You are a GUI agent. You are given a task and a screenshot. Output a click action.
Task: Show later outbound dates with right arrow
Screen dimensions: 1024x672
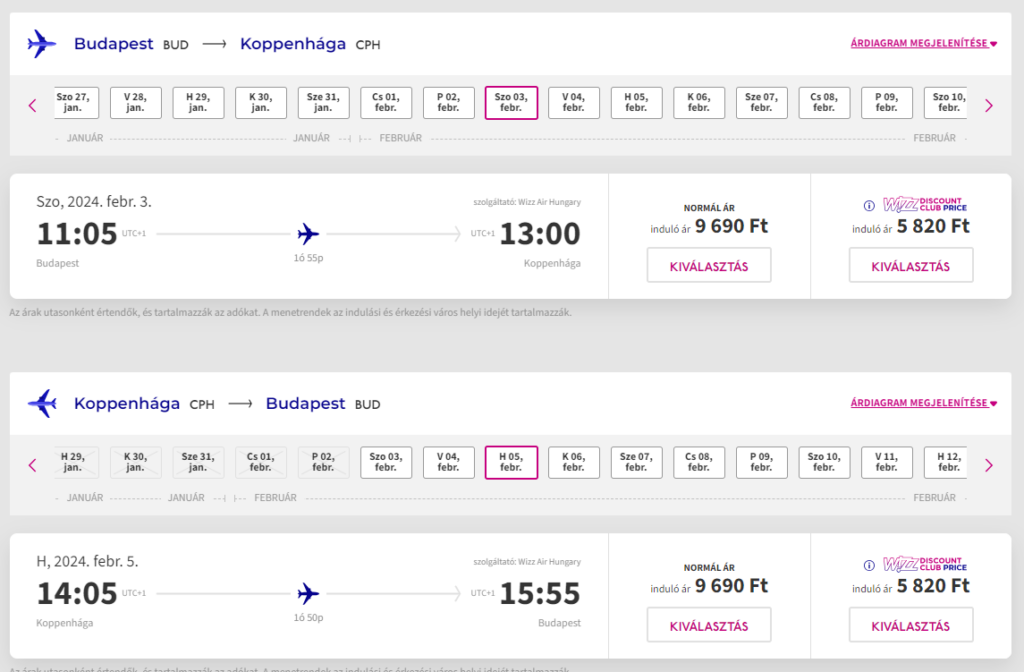(989, 104)
